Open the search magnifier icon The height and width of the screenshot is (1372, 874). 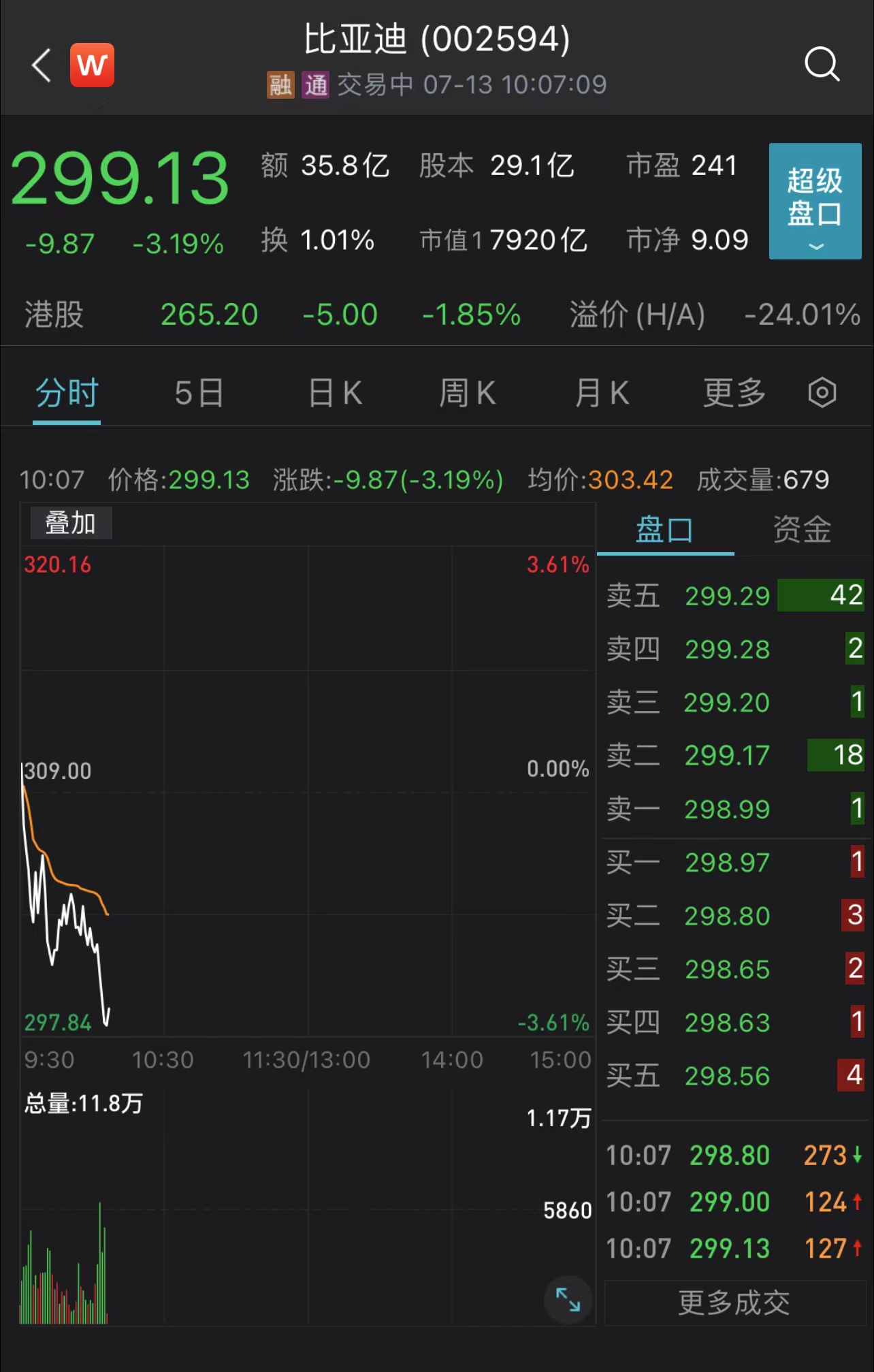click(x=822, y=65)
